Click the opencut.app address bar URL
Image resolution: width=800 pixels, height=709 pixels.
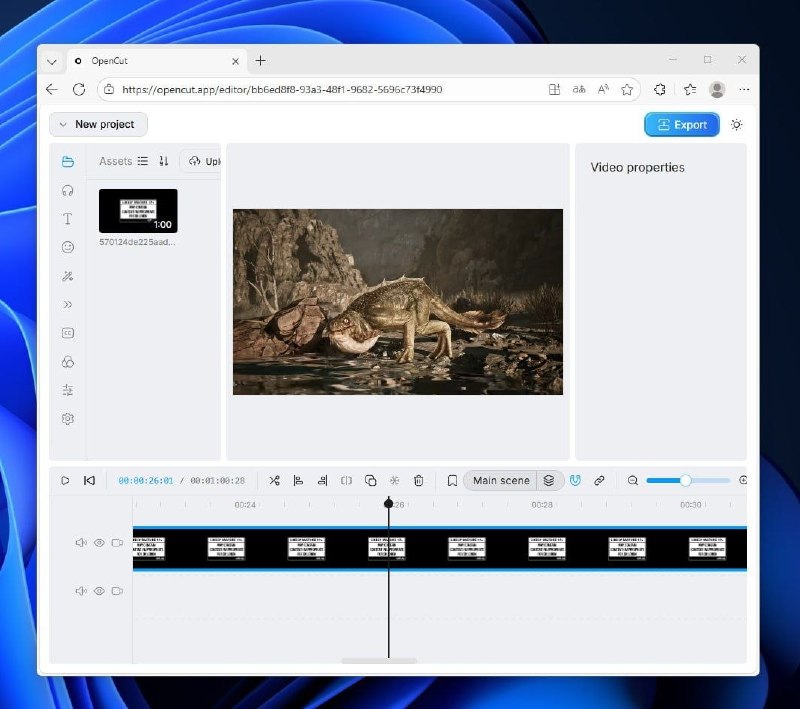tap(282, 90)
